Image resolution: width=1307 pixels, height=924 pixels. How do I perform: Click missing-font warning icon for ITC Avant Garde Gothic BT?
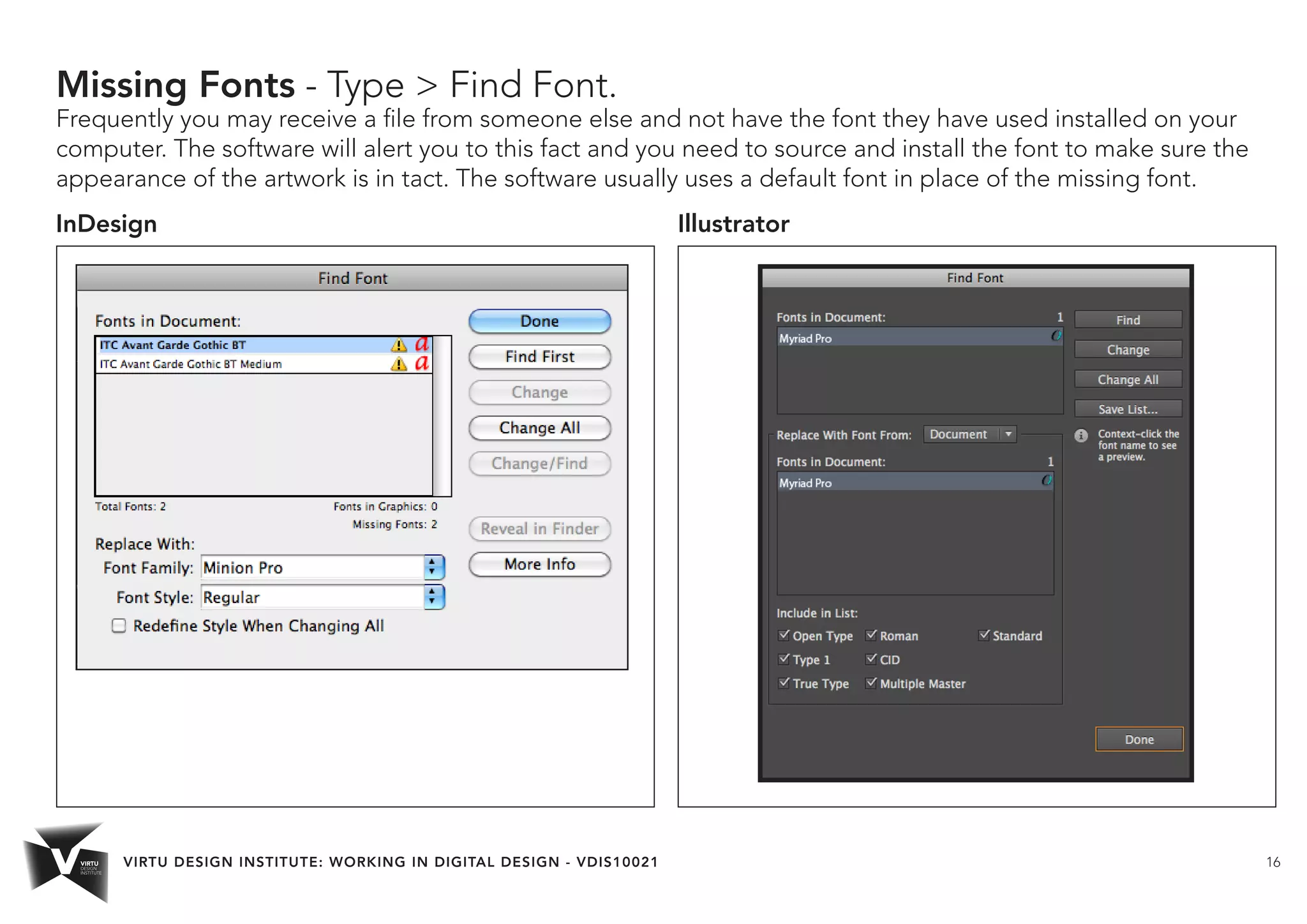[399, 345]
